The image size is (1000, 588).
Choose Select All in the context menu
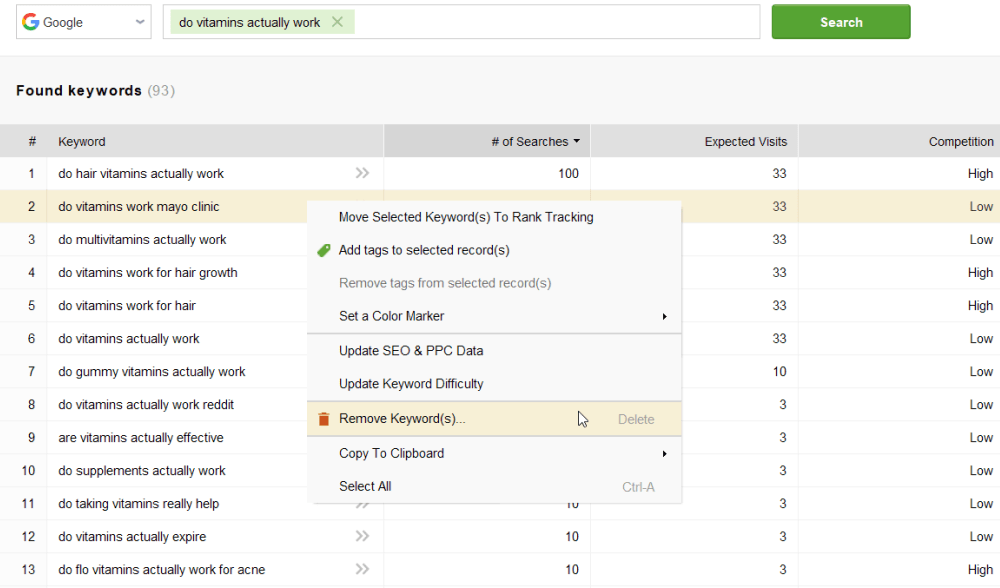click(x=494, y=487)
